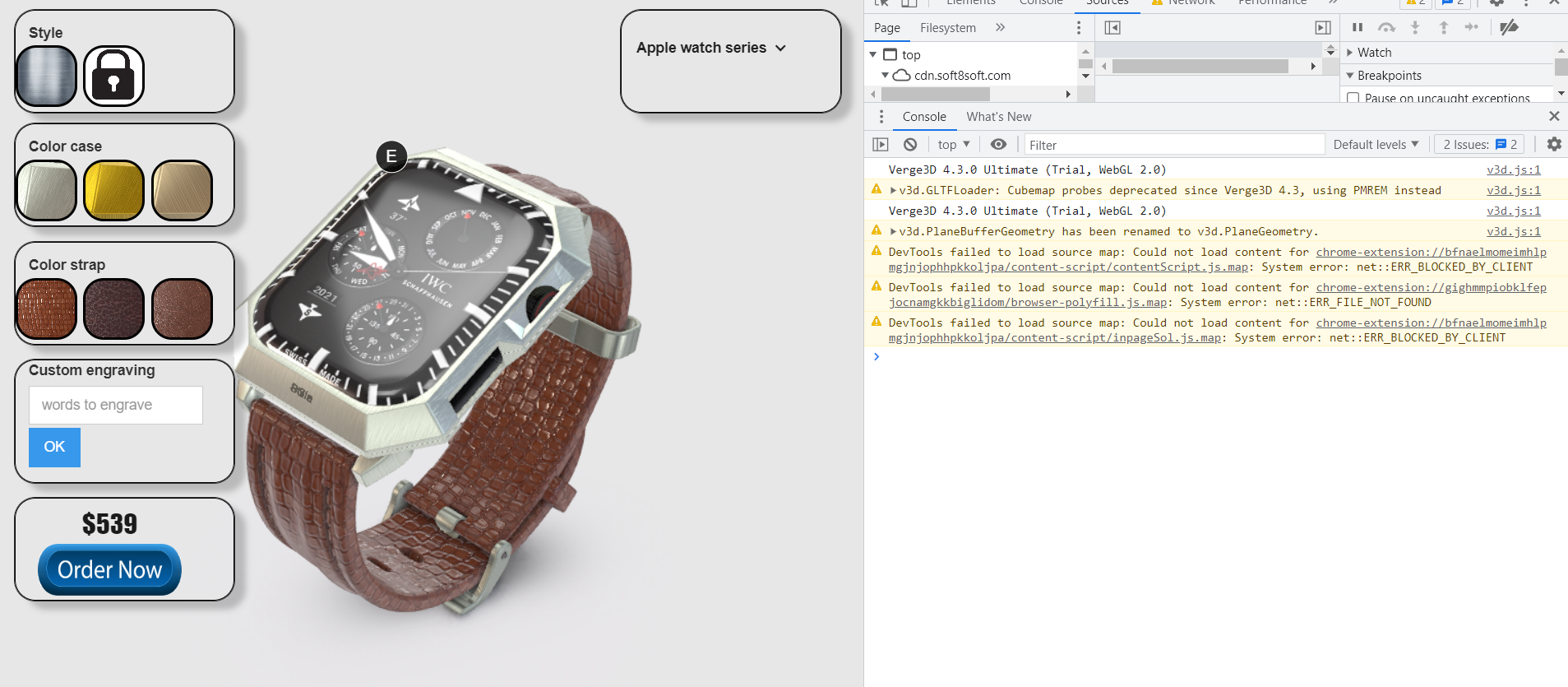Pick the gold case color
This screenshot has width=1568, height=687.
click(x=113, y=191)
